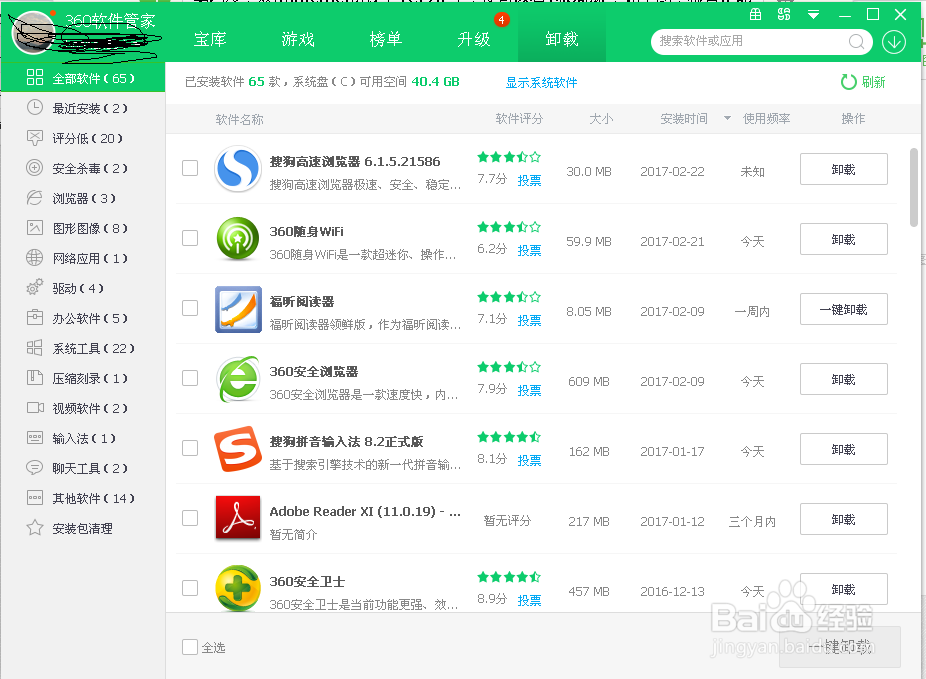Screen dimensions: 926x679
Task: Check the Adobe Reader XI checkbox
Action: click(190, 518)
